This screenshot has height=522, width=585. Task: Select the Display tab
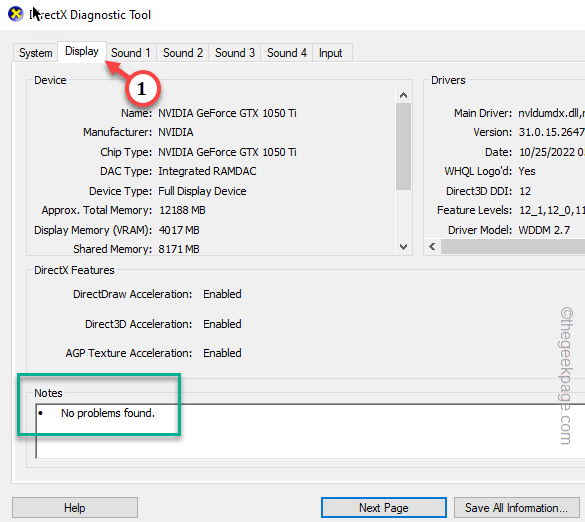pos(82,51)
